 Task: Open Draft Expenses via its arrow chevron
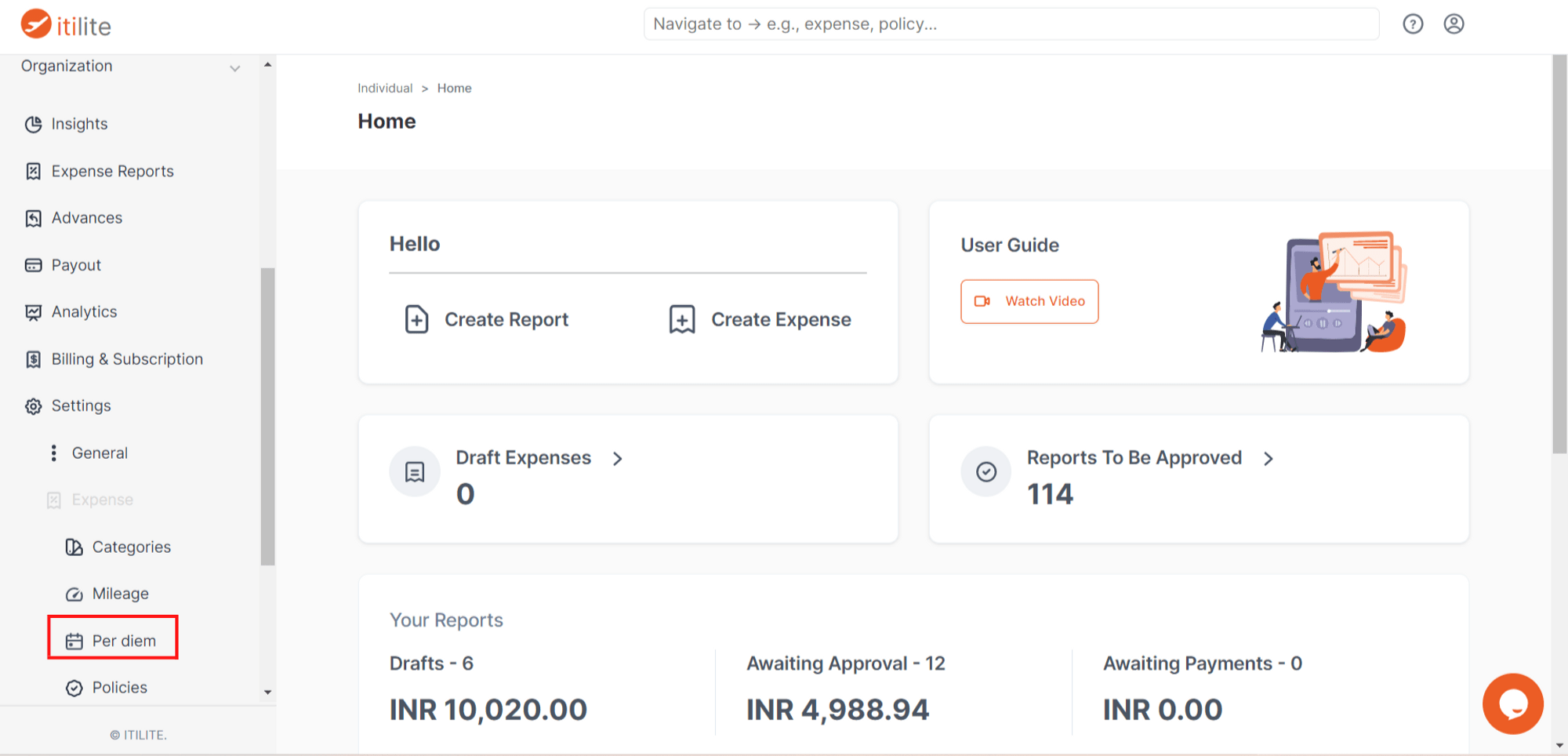click(618, 459)
